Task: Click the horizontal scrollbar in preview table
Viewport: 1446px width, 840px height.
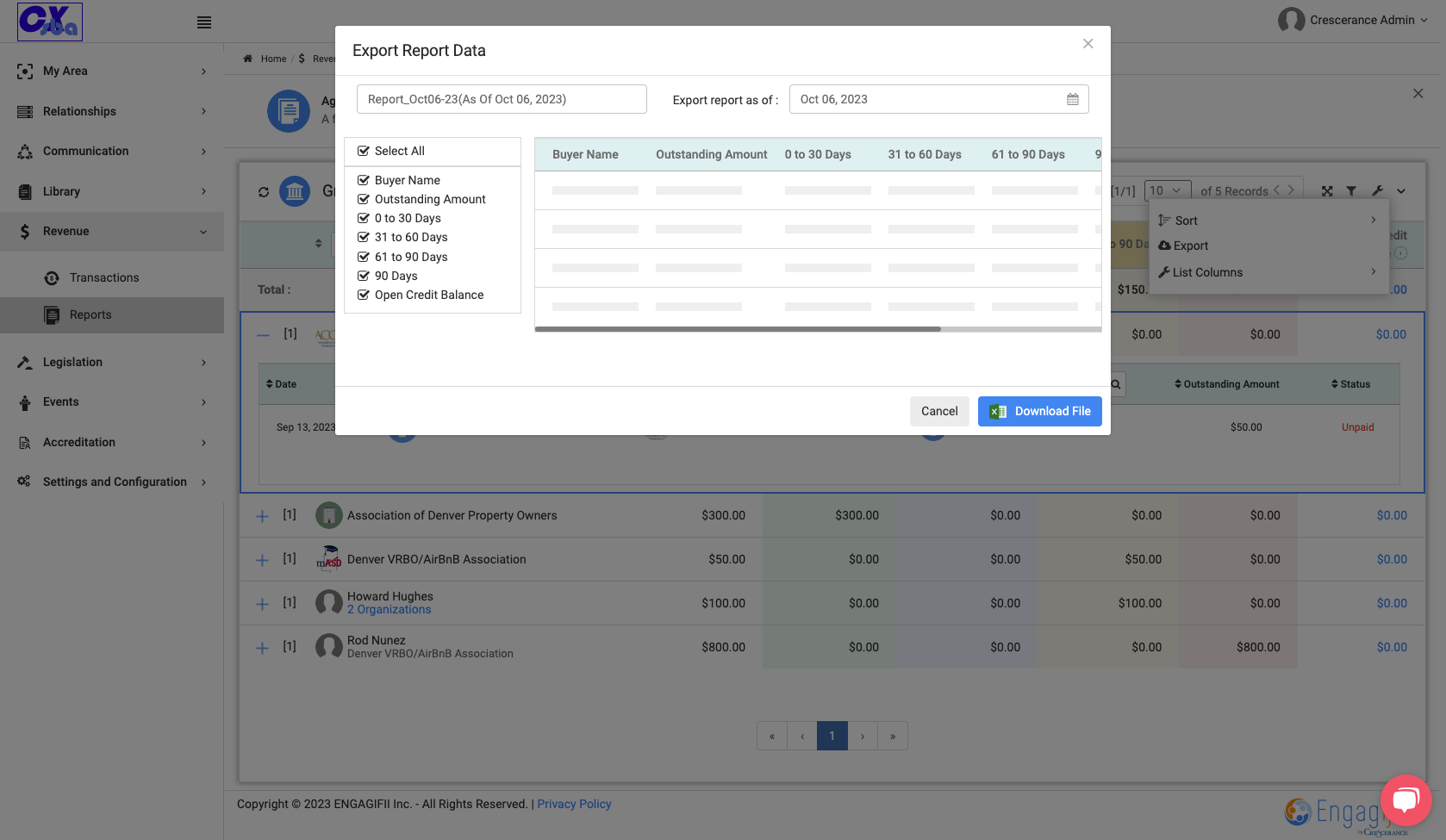Action: (x=738, y=329)
